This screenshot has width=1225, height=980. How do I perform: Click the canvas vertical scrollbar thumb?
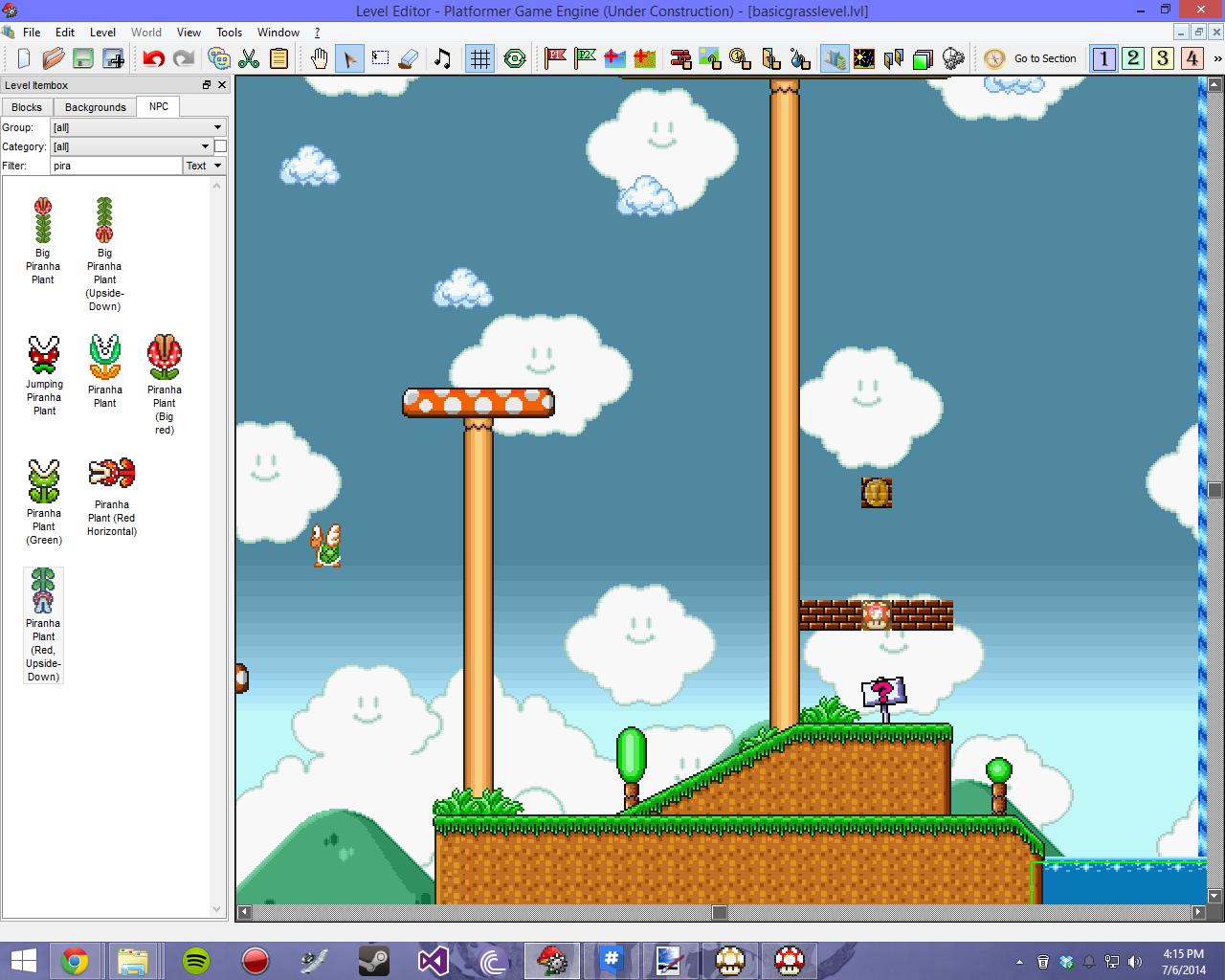[x=1215, y=490]
